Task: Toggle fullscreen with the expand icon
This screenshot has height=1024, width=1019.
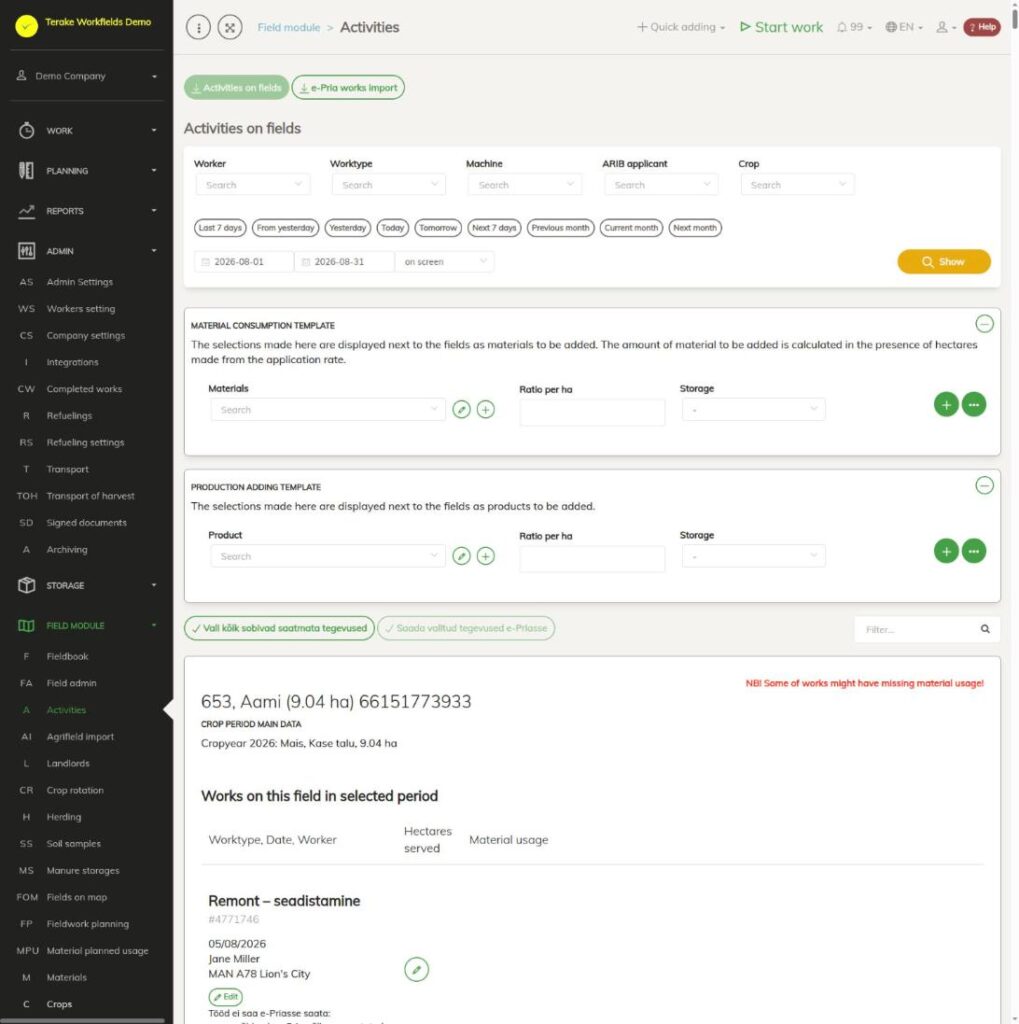Action: coord(230,27)
